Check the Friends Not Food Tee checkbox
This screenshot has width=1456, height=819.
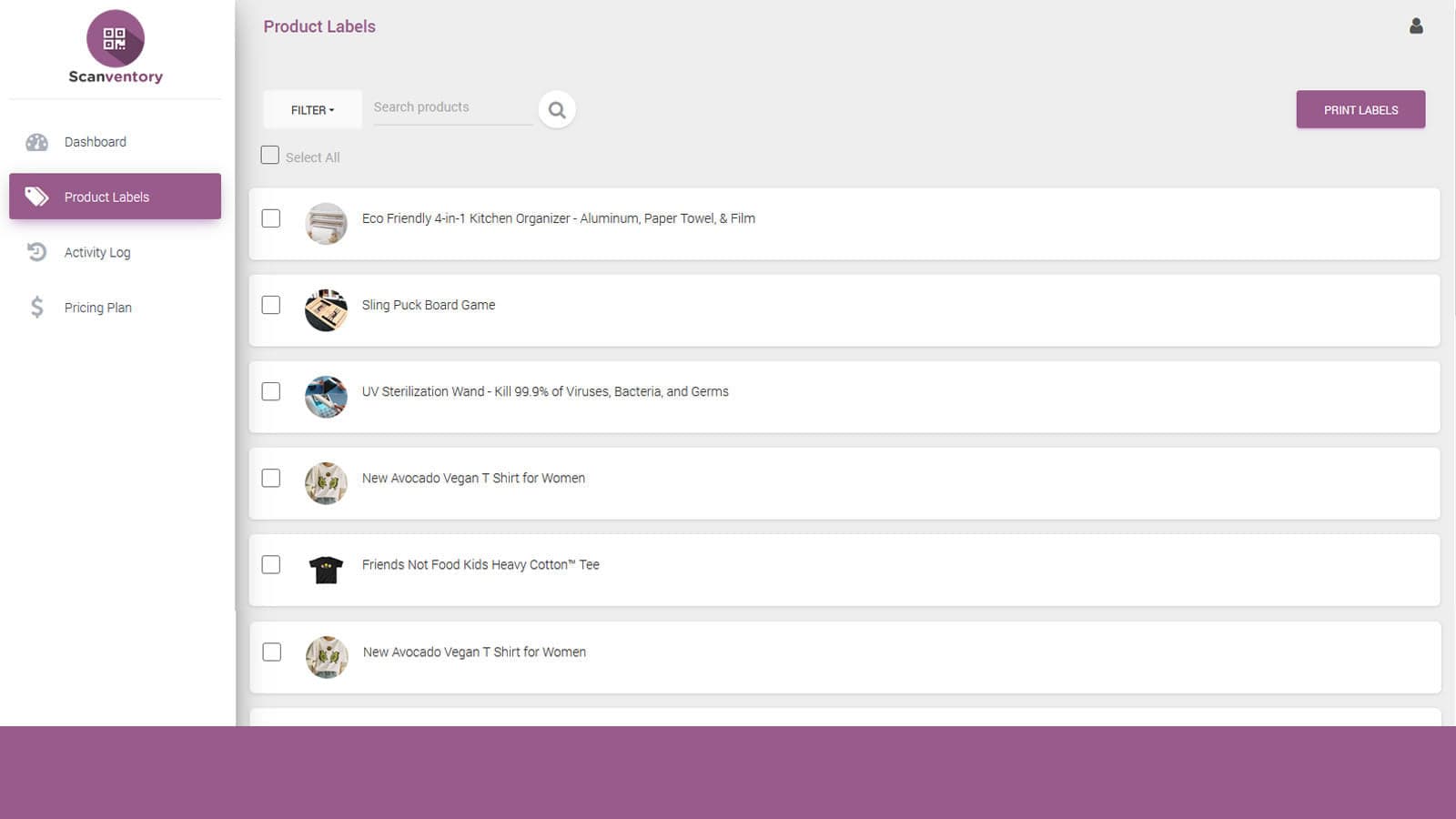(270, 564)
